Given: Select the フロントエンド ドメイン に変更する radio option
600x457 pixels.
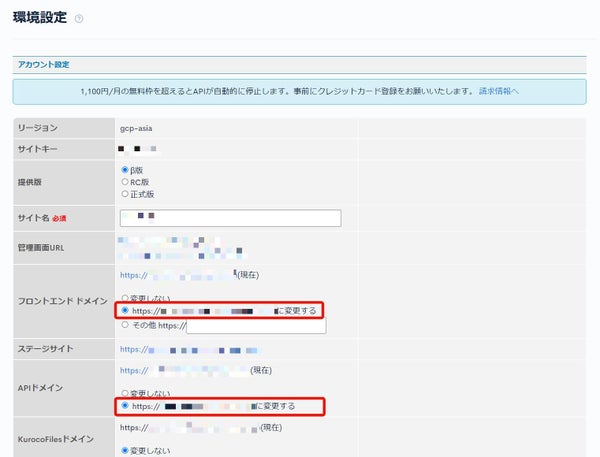Looking at the screenshot, I should 125,310.
